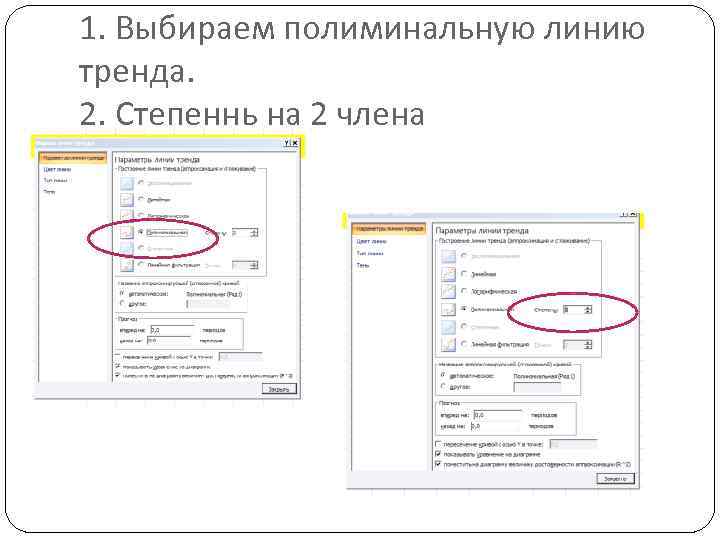
Task: Click the help question mark in left dialog
Action: (287, 143)
